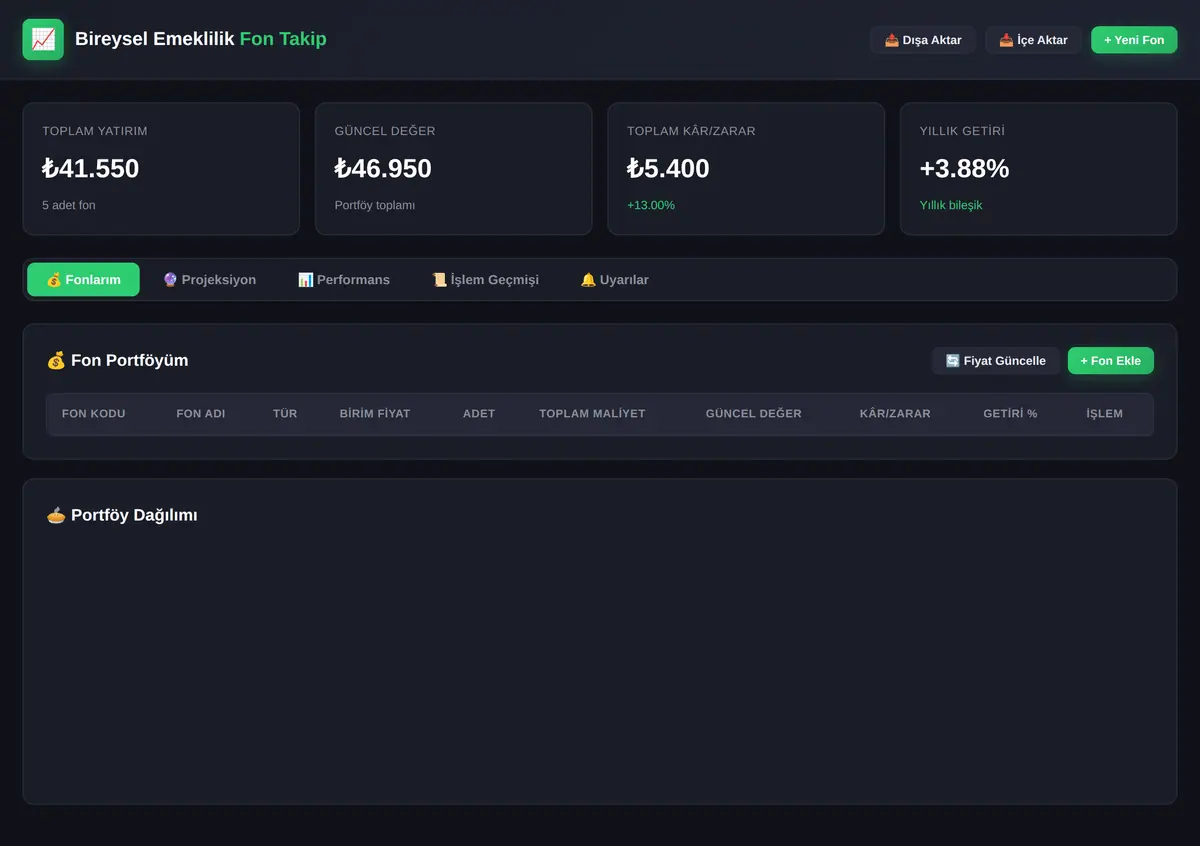This screenshot has height=846, width=1200.
Task: Click the "Yıllık bileşik" caption
Action: (951, 205)
